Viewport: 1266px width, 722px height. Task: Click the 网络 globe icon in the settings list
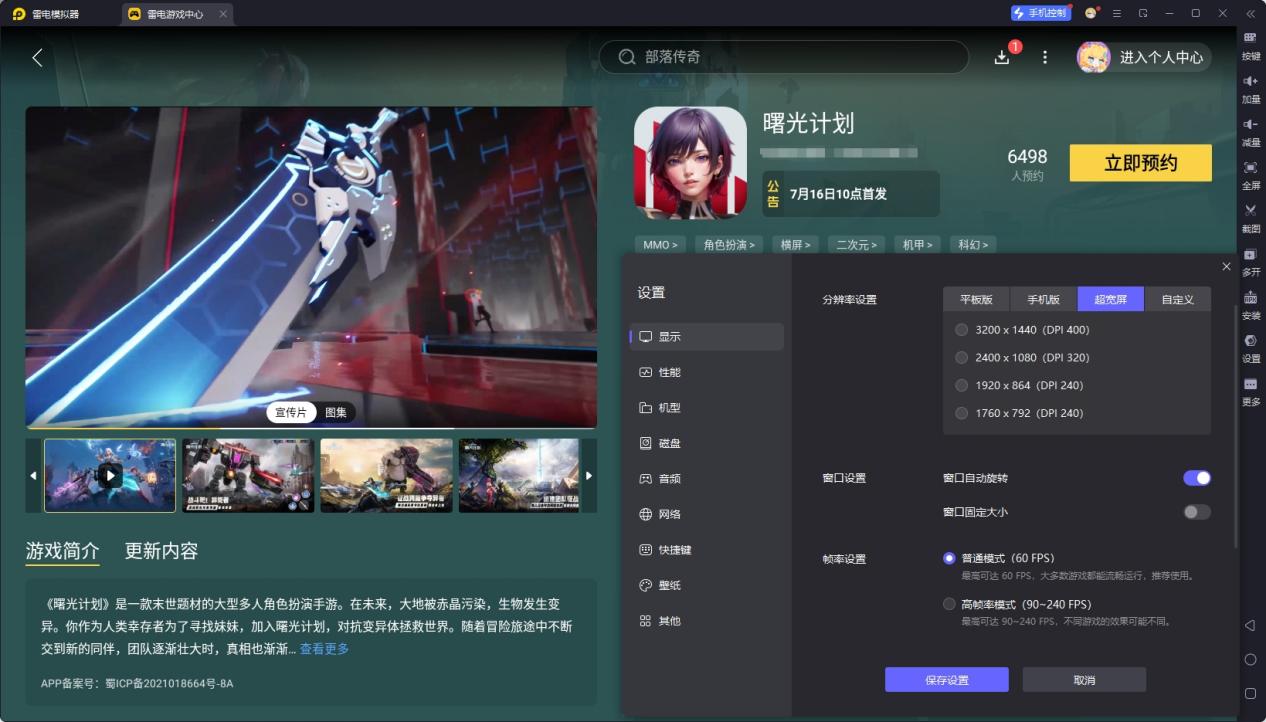645,514
